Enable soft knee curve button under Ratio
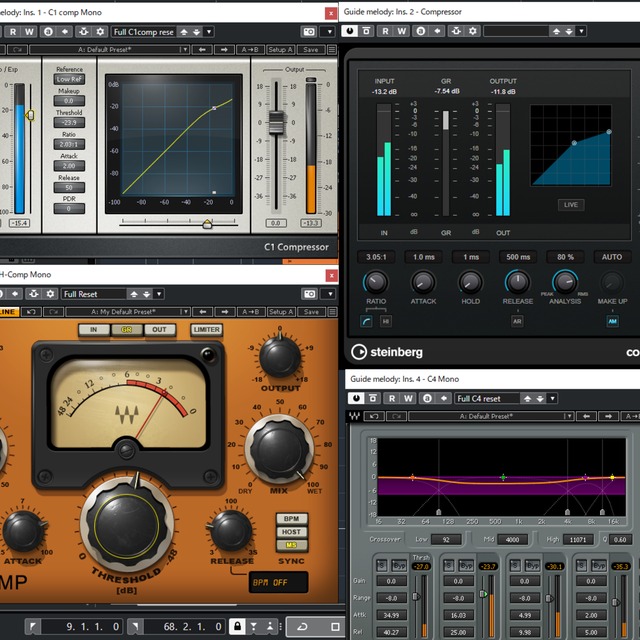This screenshot has width=640, height=640. (366, 321)
